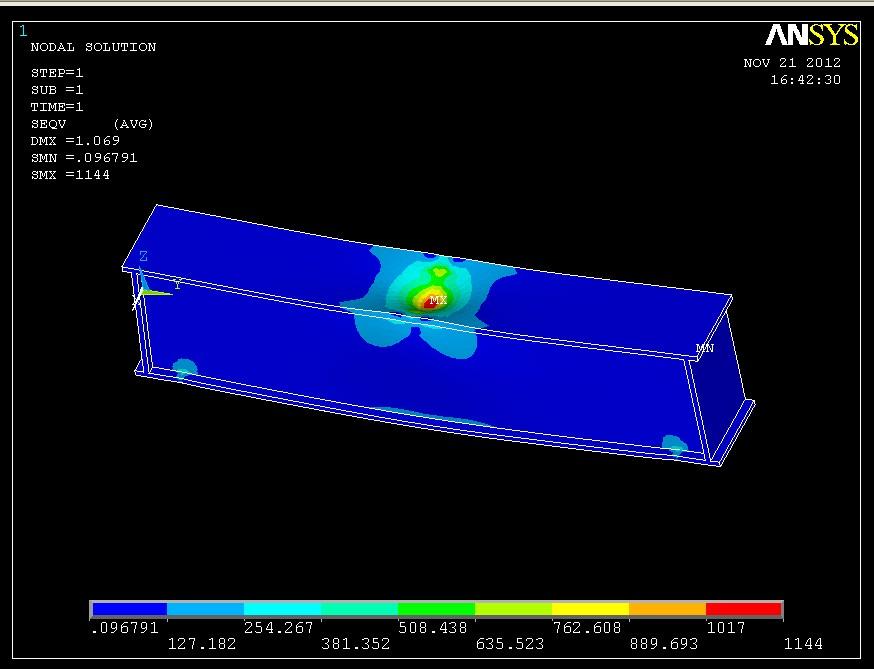Click the DMX =1.069 value
Screen dimensions: 874x669
click(x=75, y=140)
